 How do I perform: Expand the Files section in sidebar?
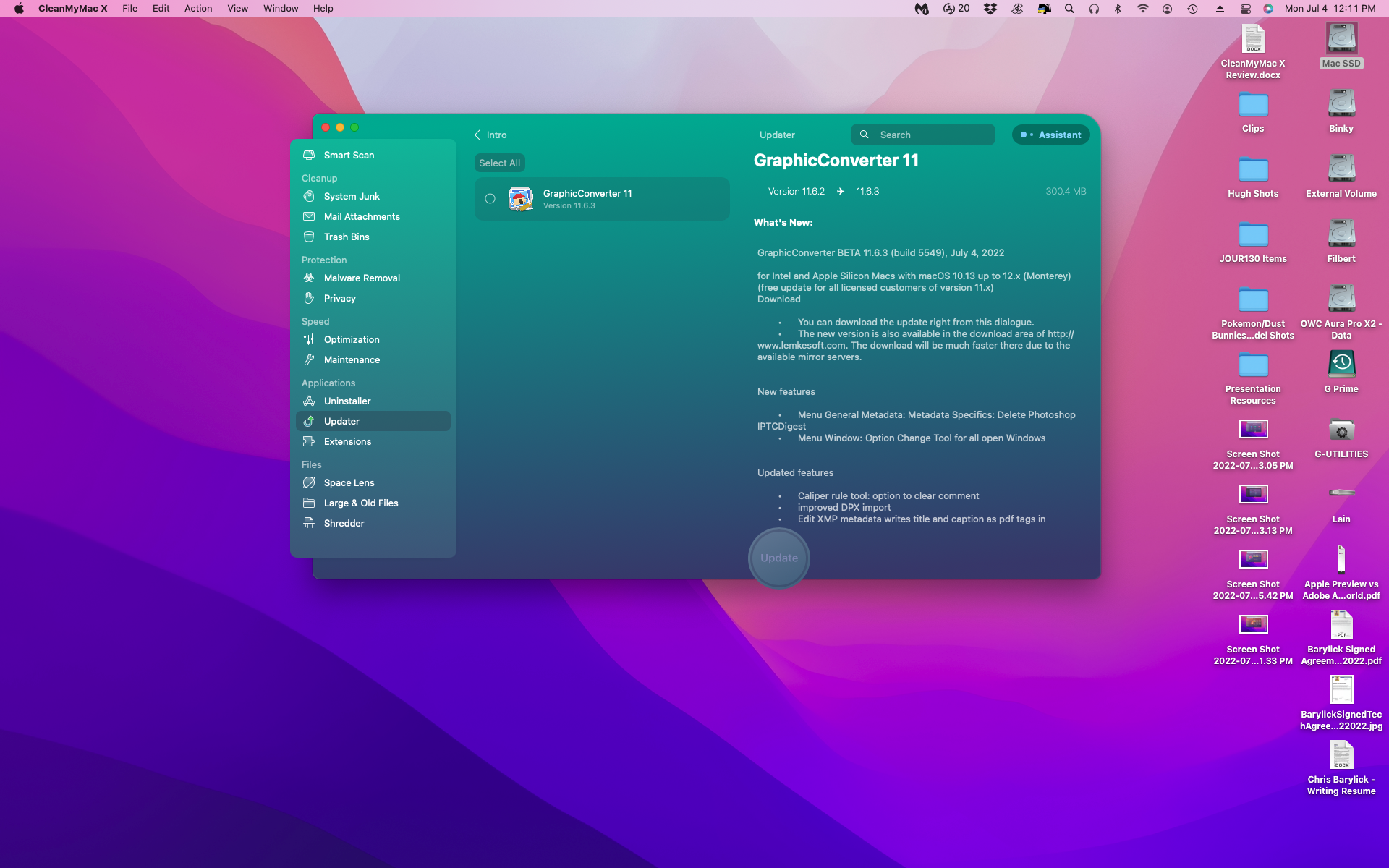coord(311,464)
